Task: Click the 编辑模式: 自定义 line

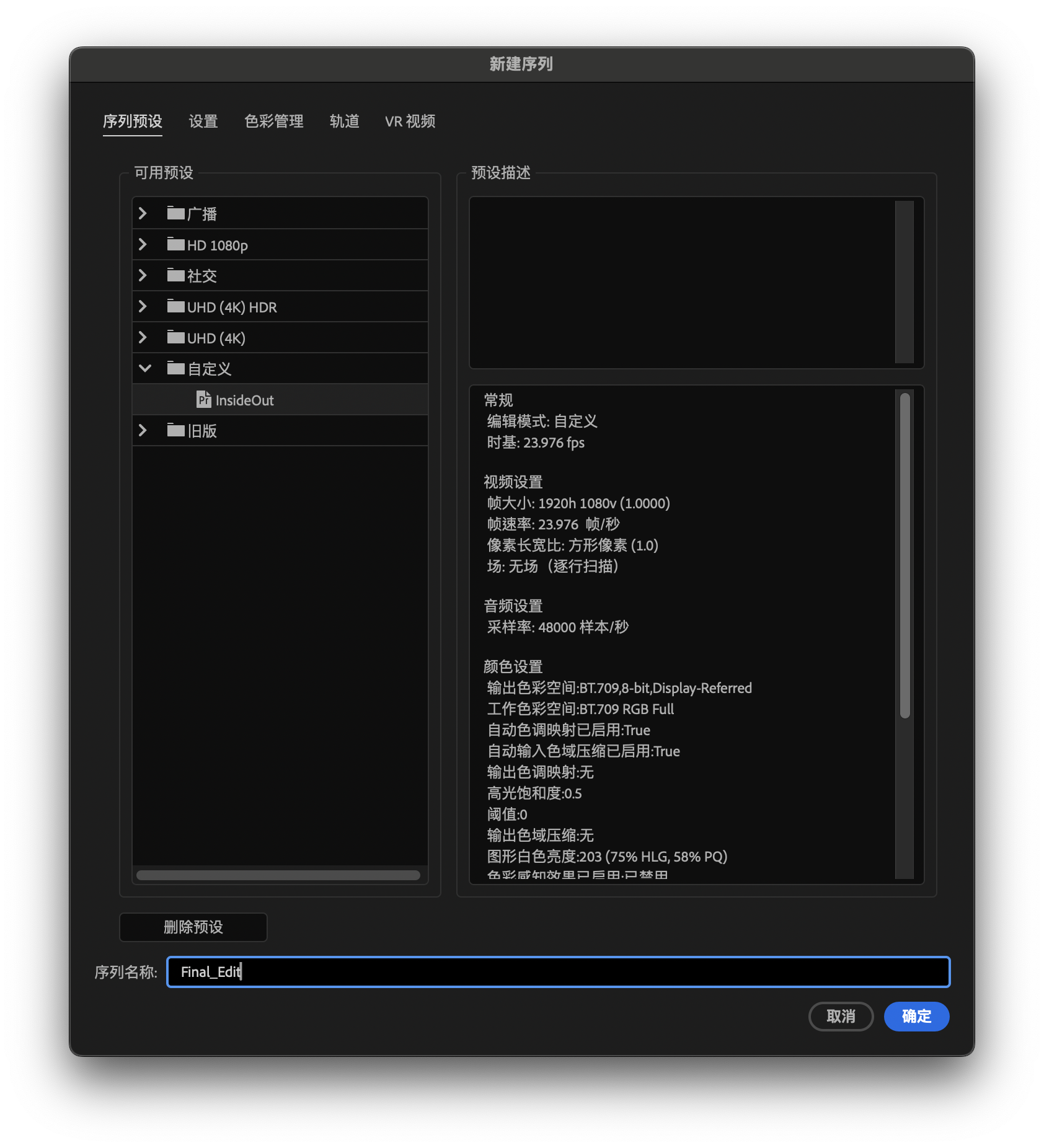Action: 542,422
